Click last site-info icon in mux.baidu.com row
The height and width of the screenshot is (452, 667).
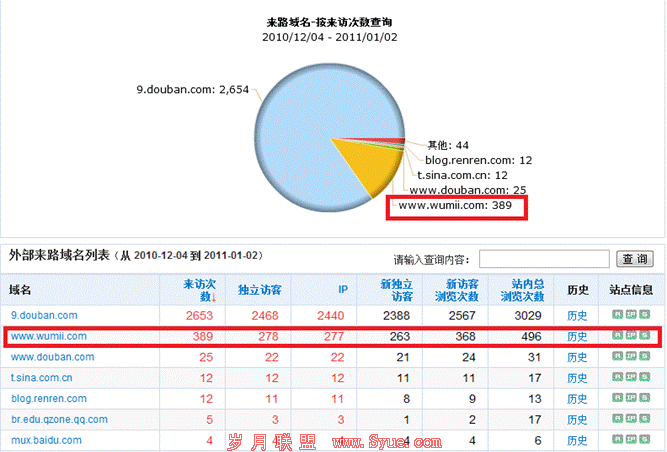[645, 439]
